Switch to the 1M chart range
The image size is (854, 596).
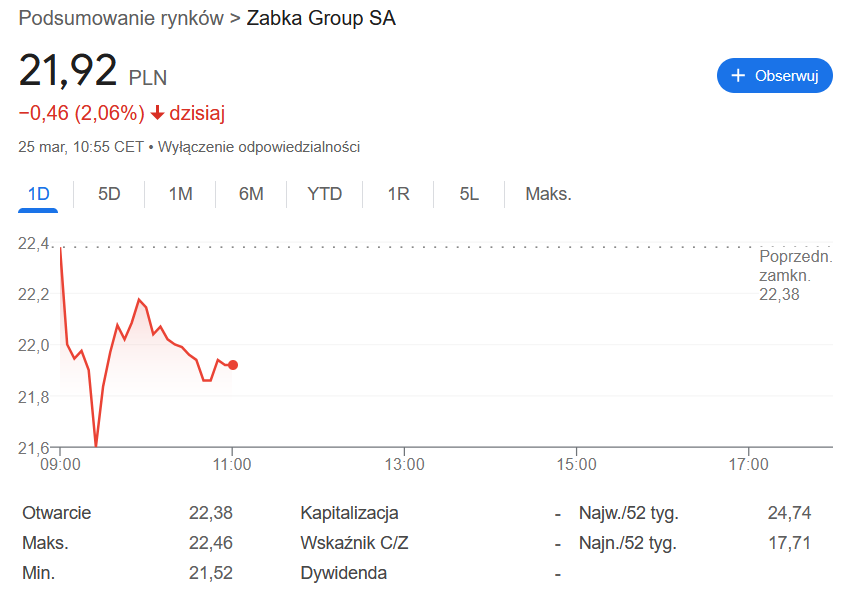180,194
